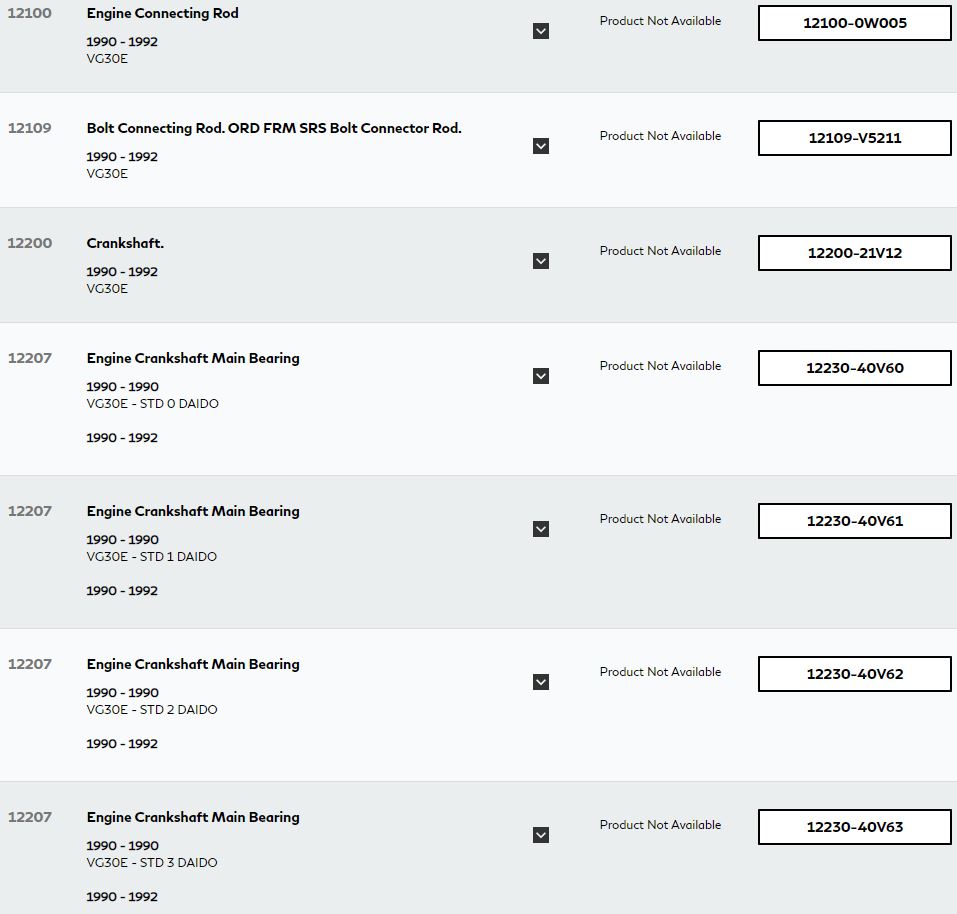Open part number 12200-21V12
957x914 pixels.
tap(854, 253)
